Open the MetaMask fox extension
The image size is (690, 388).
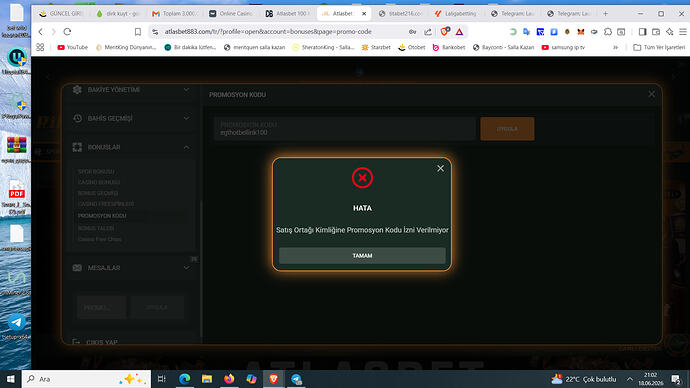pyautogui.click(x=581, y=32)
